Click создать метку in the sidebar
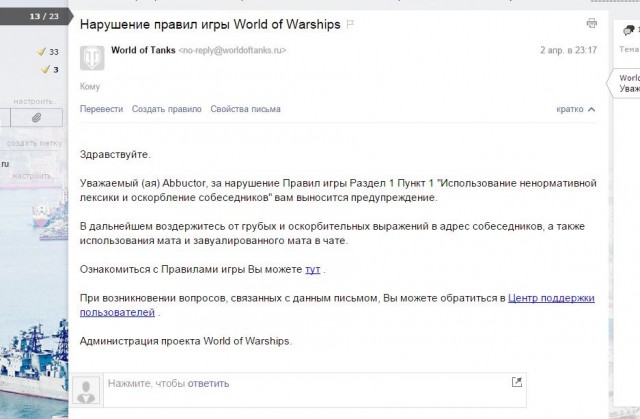640x419 pixels. pos(34,143)
